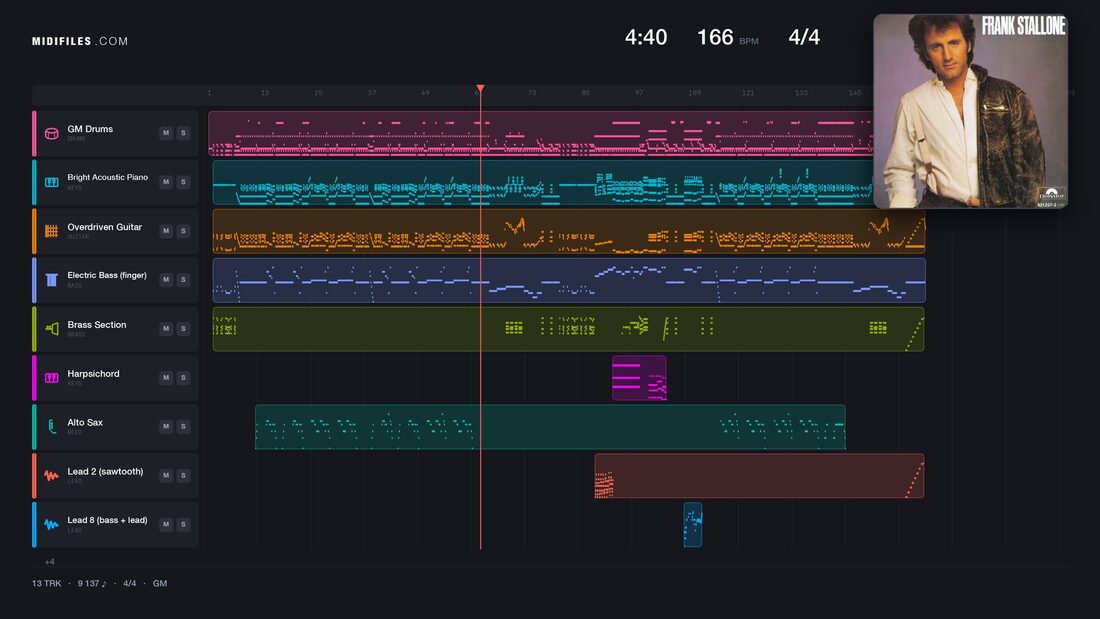Solo the Alto Sax track
This screenshot has width=1100, height=619.
pos(183,426)
